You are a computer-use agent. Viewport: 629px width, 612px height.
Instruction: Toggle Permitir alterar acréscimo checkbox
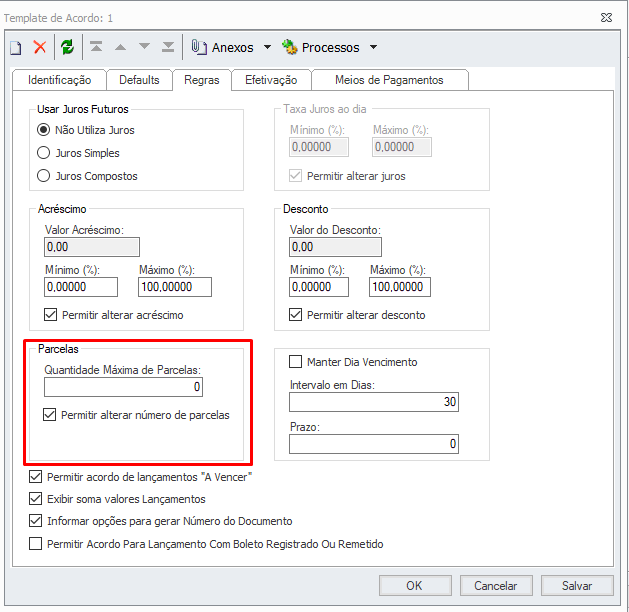click(x=51, y=315)
